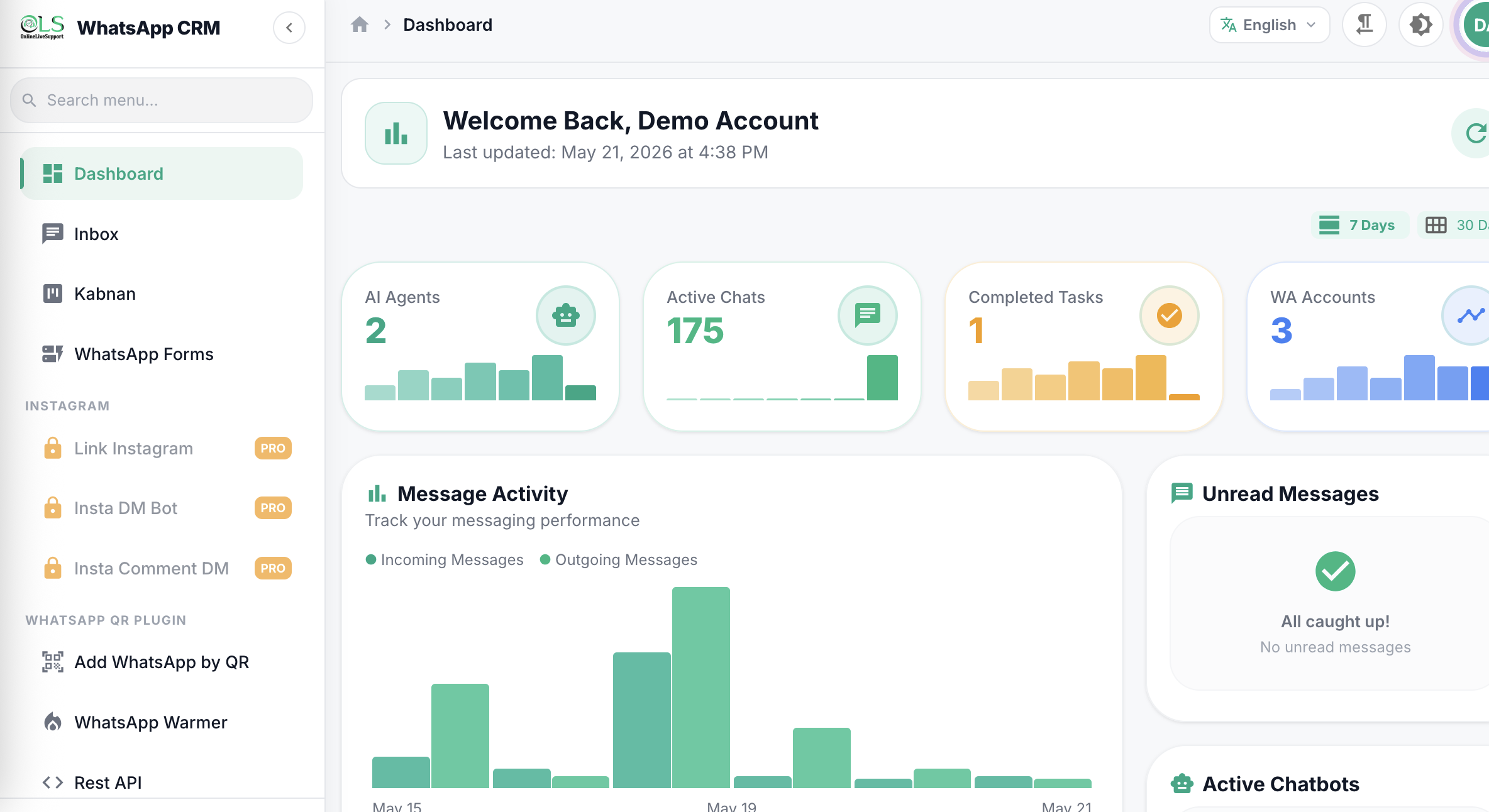Open Add WhatsApp by QR page
The image size is (1489, 812).
(x=162, y=662)
